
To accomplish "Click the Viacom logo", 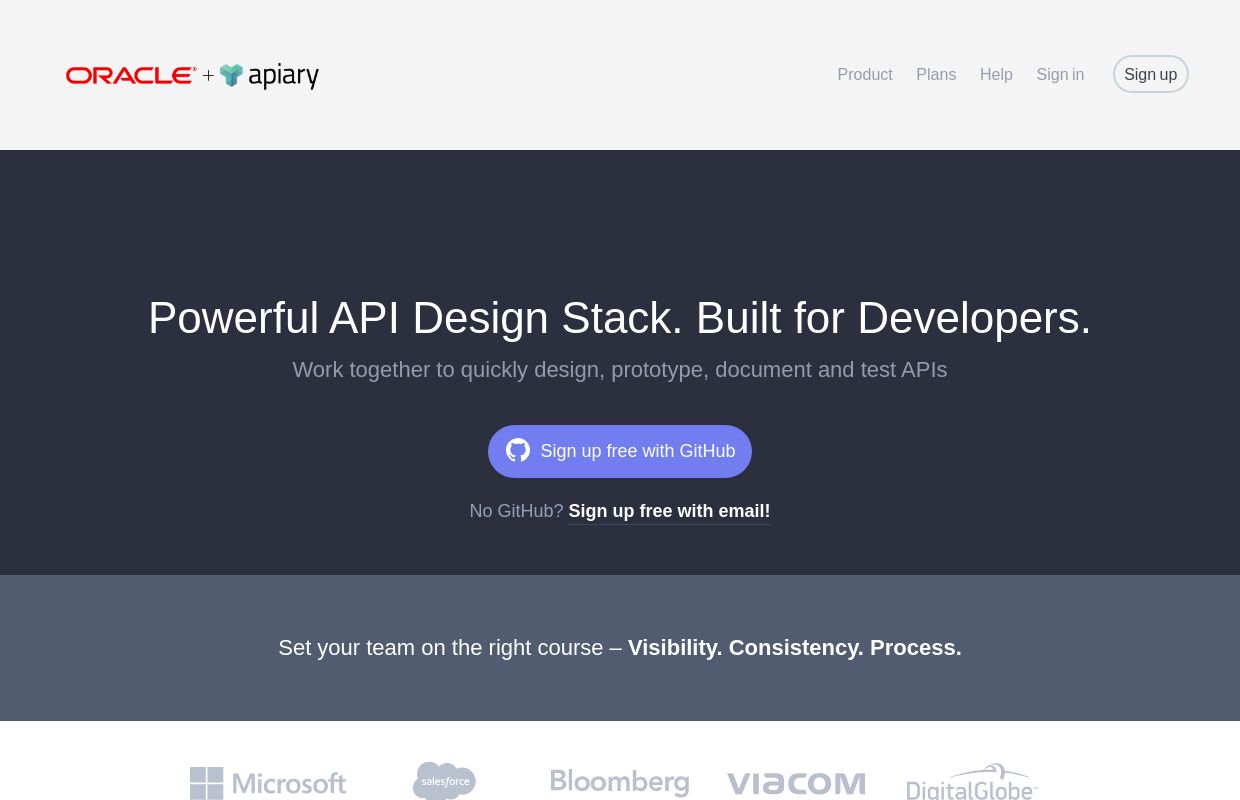I will pyautogui.click(x=796, y=784).
